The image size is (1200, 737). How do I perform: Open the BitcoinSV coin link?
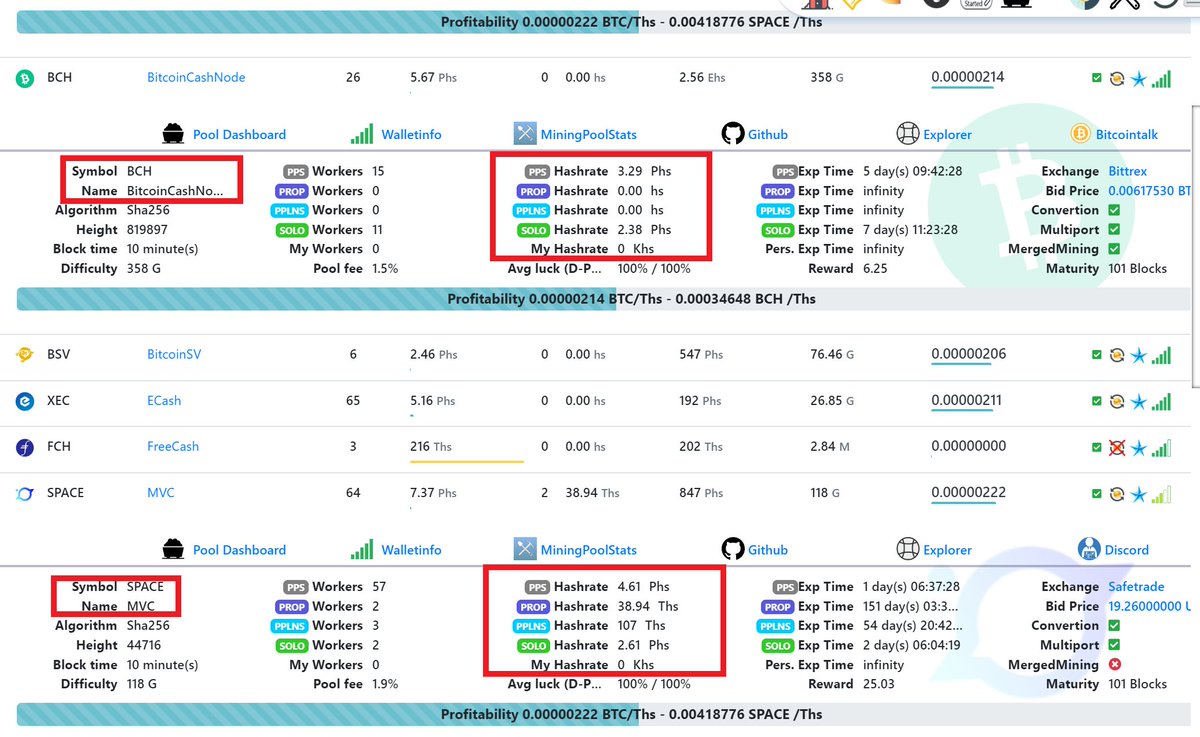[x=174, y=354]
